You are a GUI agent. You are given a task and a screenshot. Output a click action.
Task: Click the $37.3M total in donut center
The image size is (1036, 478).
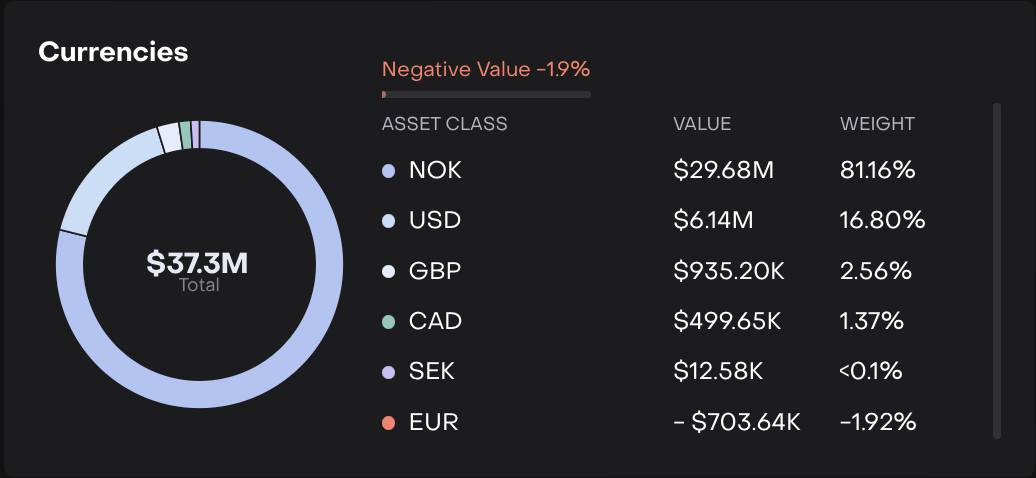(198, 264)
